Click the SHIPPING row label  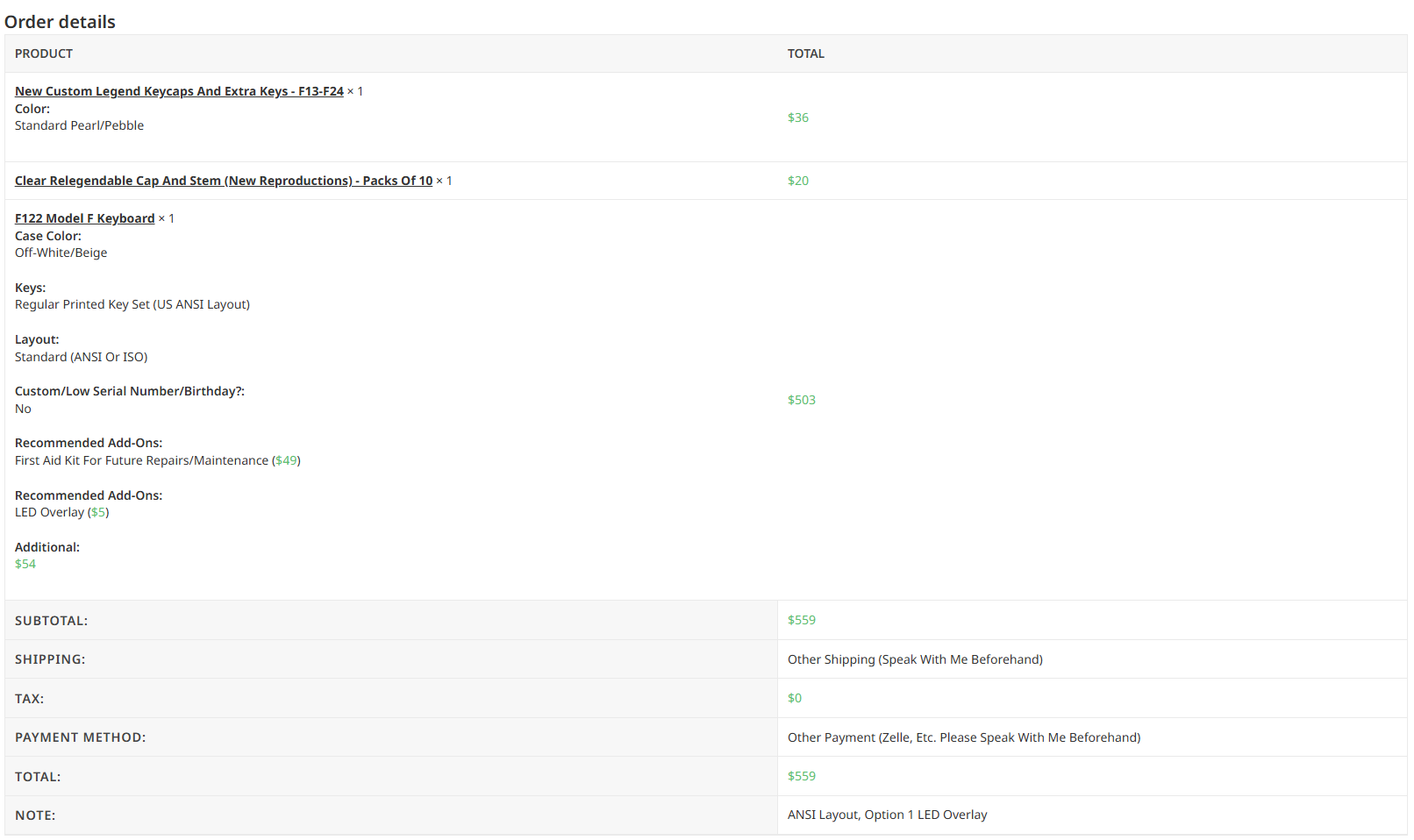(x=50, y=659)
